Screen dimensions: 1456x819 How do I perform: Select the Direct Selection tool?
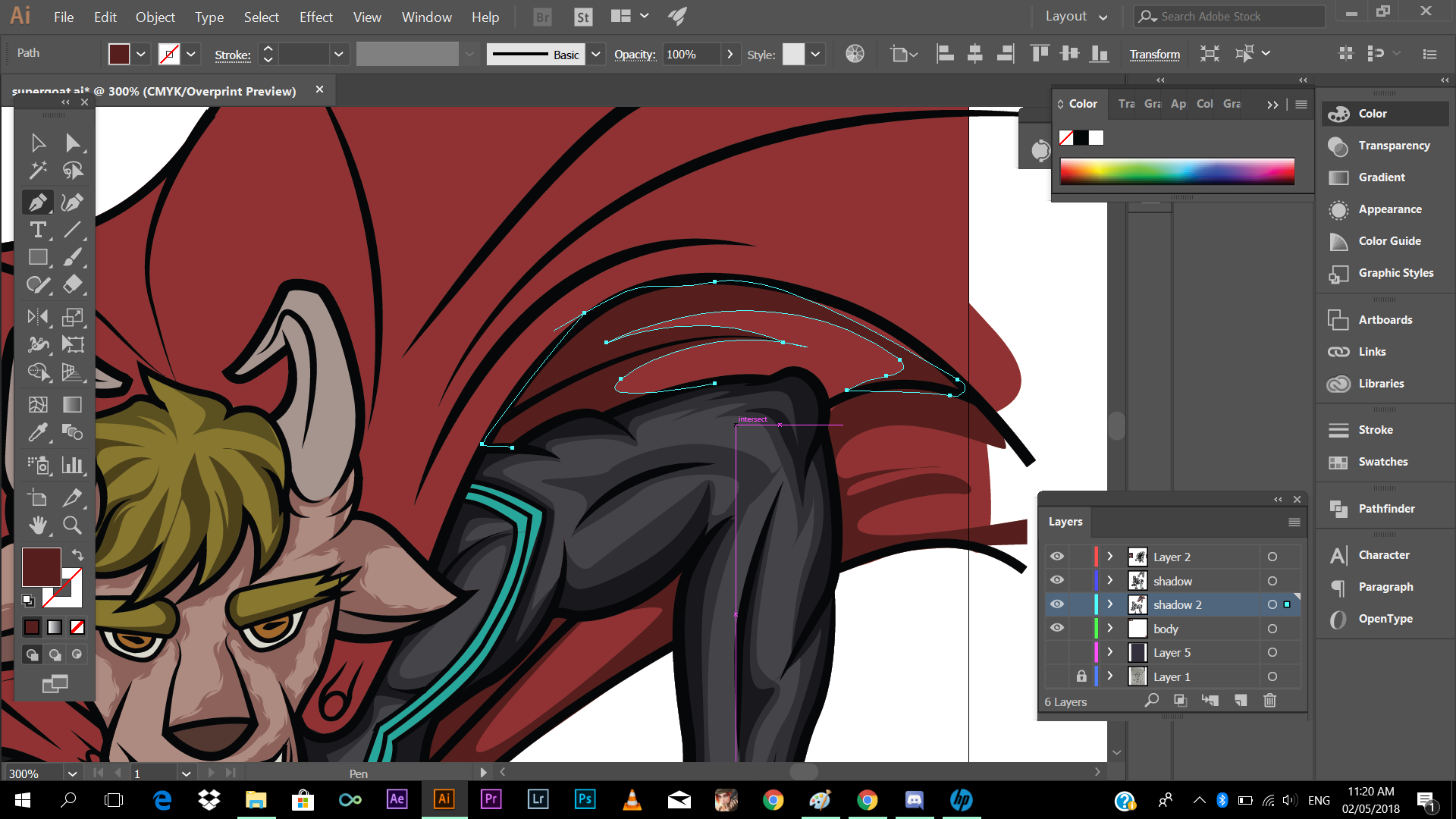click(x=72, y=143)
